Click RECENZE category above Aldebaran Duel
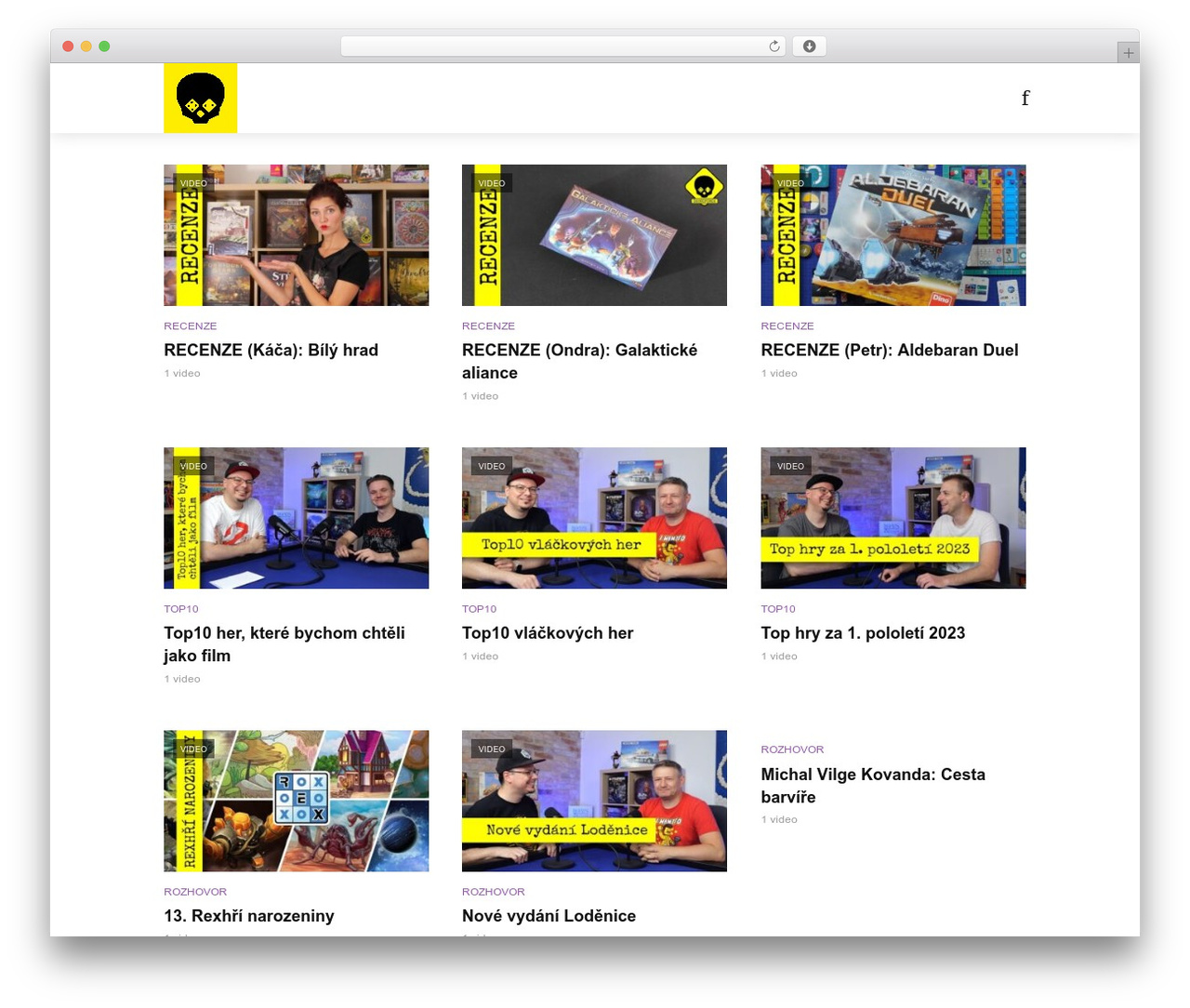The image size is (1190, 1008). click(787, 326)
